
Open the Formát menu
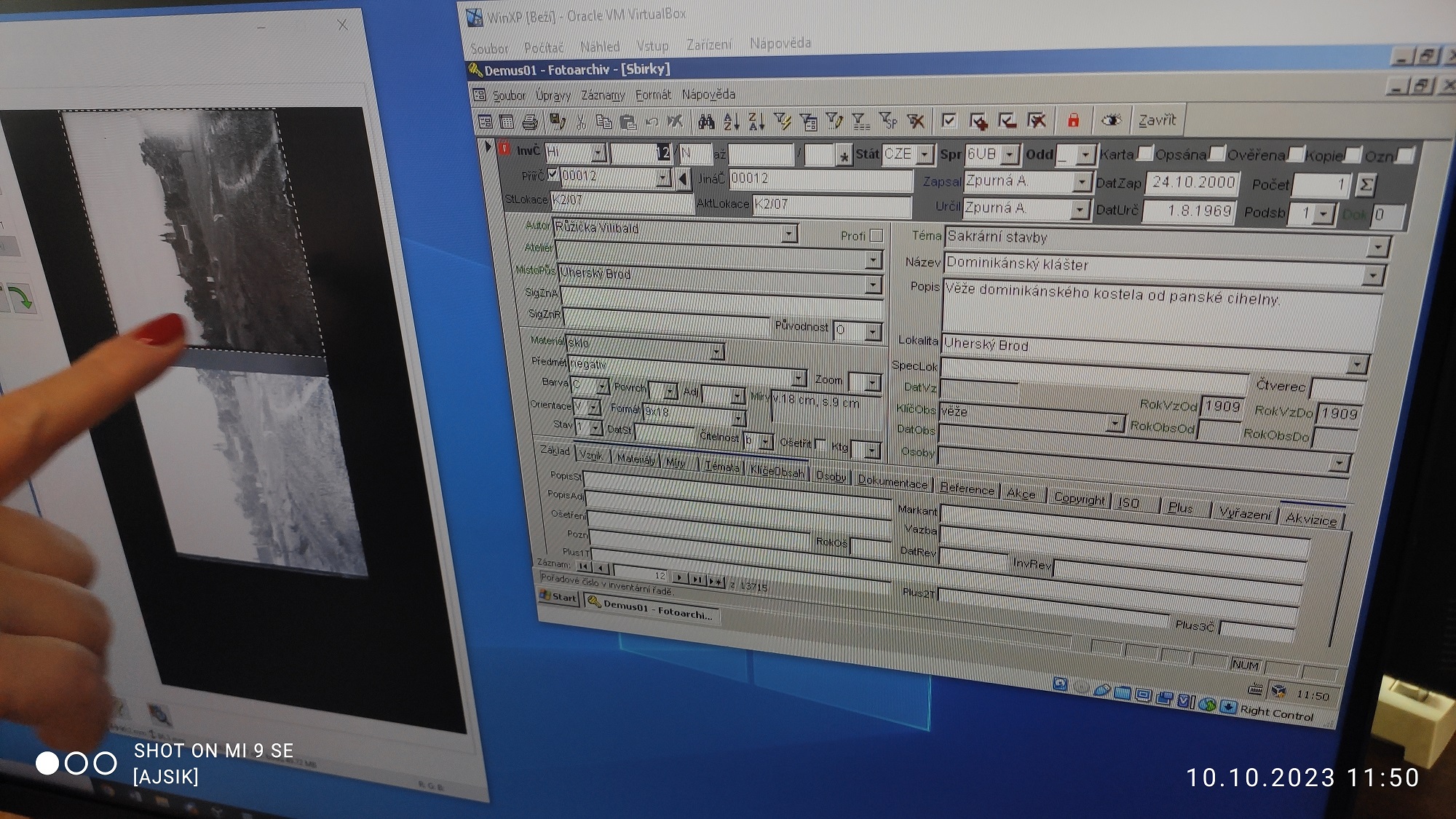pyautogui.click(x=653, y=95)
